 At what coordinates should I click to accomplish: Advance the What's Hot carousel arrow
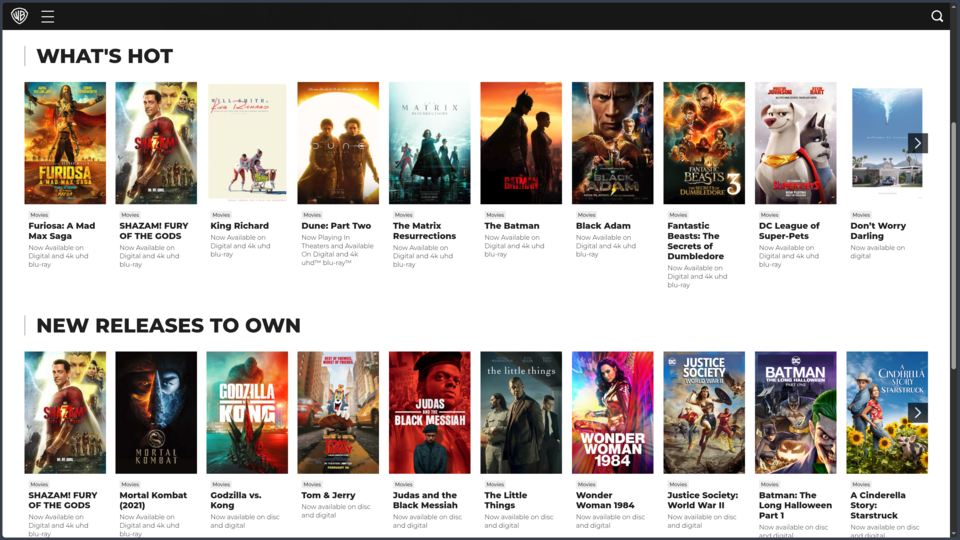(x=917, y=143)
